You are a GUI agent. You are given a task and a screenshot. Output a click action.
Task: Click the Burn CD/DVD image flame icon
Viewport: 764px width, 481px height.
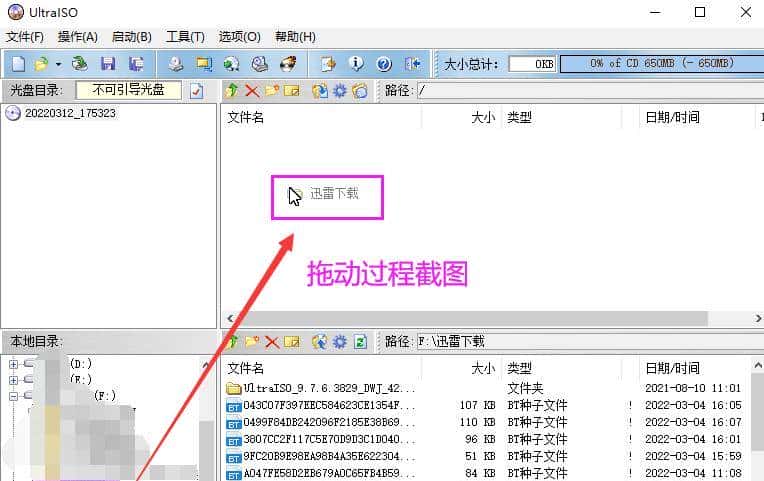[x=288, y=64]
